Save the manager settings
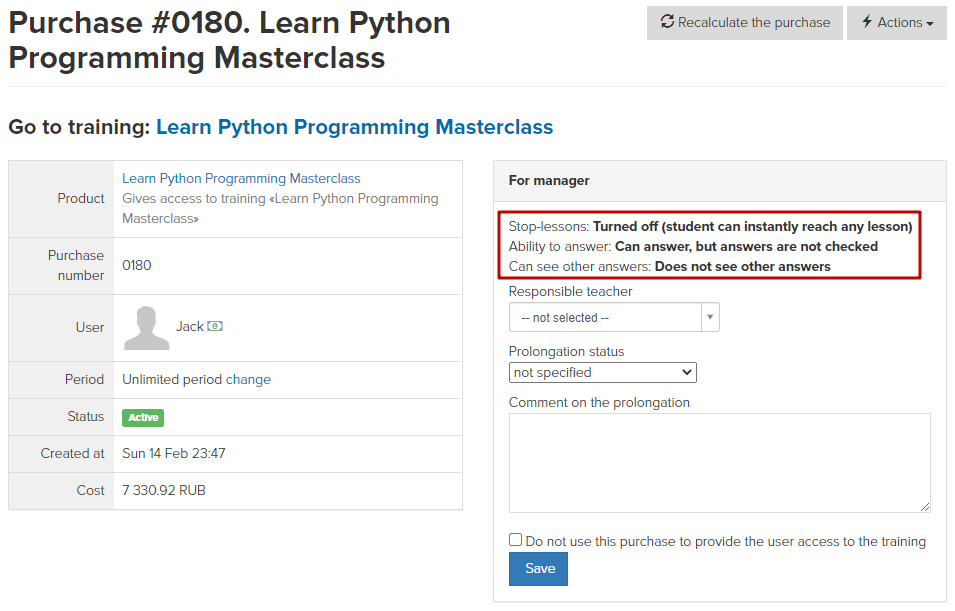 coord(538,568)
